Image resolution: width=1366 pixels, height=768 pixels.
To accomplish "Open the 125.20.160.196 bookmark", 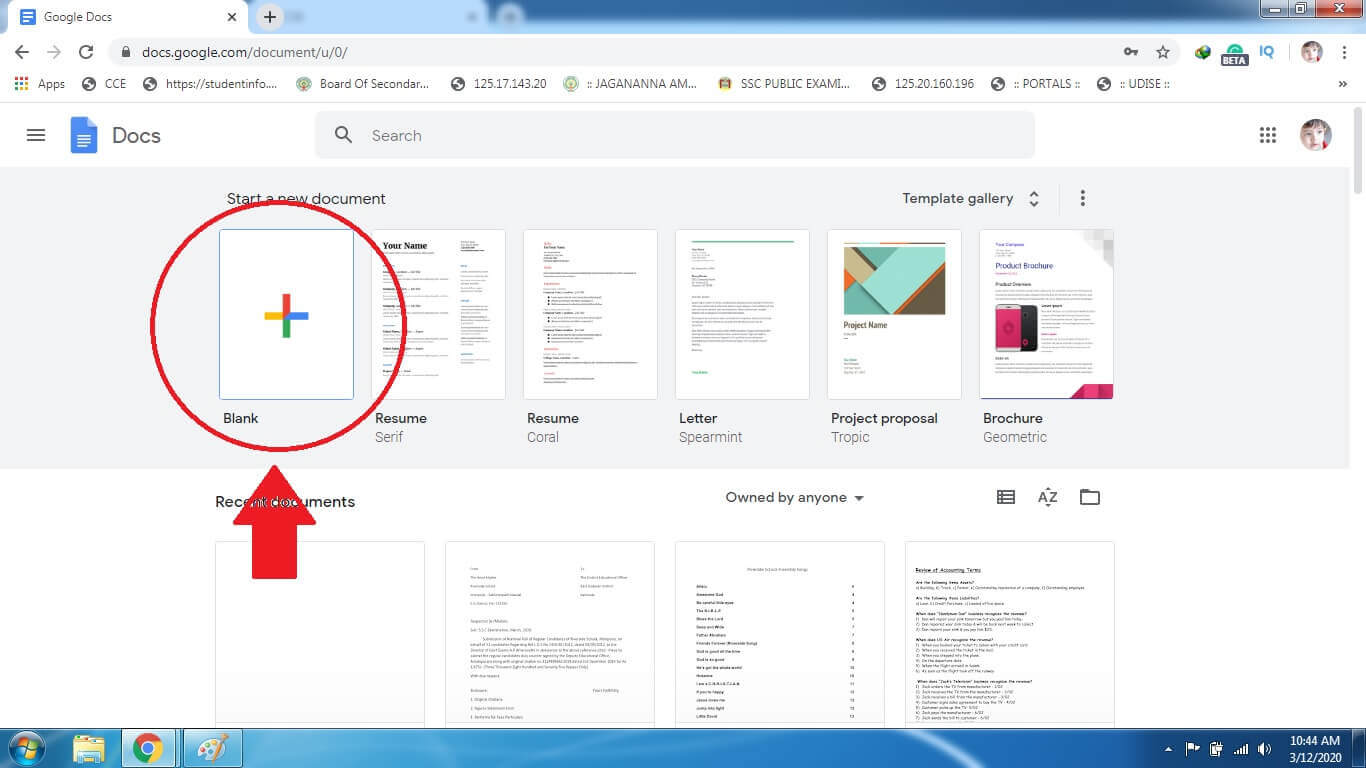I will [923, 84].
